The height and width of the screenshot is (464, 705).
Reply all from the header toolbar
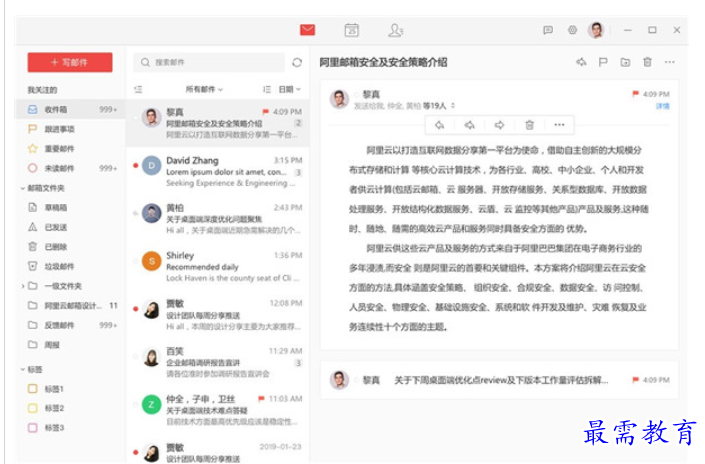(581, 62)
